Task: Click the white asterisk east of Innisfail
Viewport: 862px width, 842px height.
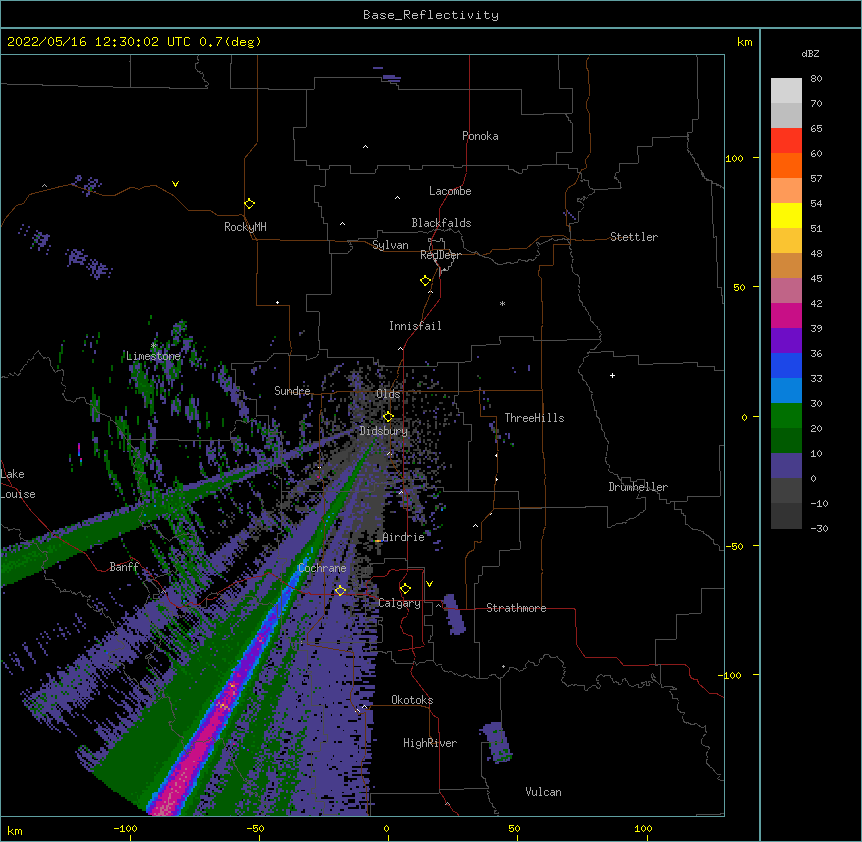Action: 502,303
